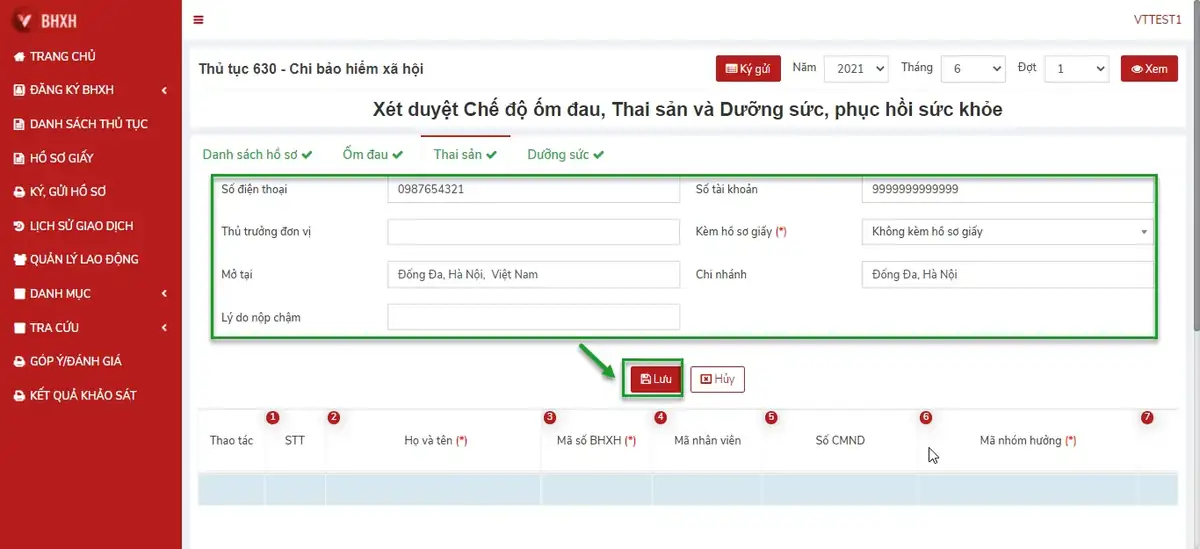This screenshot has width=1200, height=549.
Task: Switch to Ốm đau tab
Action: coord(372,155)
